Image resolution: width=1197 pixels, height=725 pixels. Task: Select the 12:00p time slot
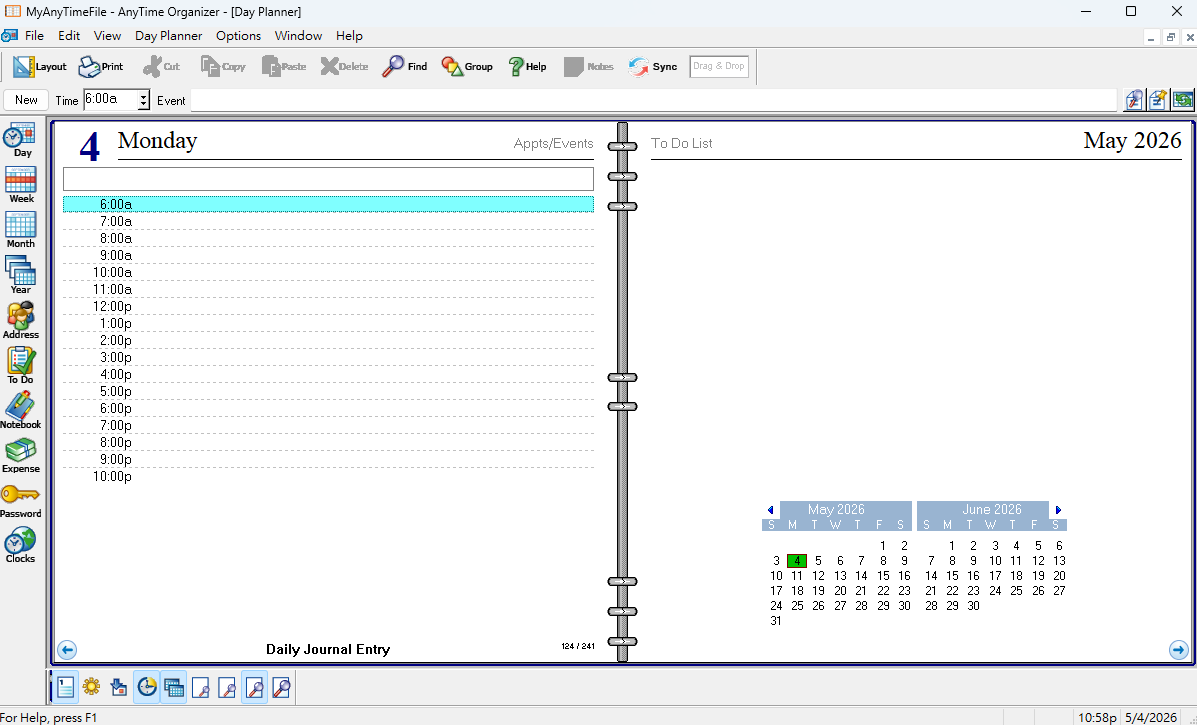pyautogui.click(x=328, y=307)
